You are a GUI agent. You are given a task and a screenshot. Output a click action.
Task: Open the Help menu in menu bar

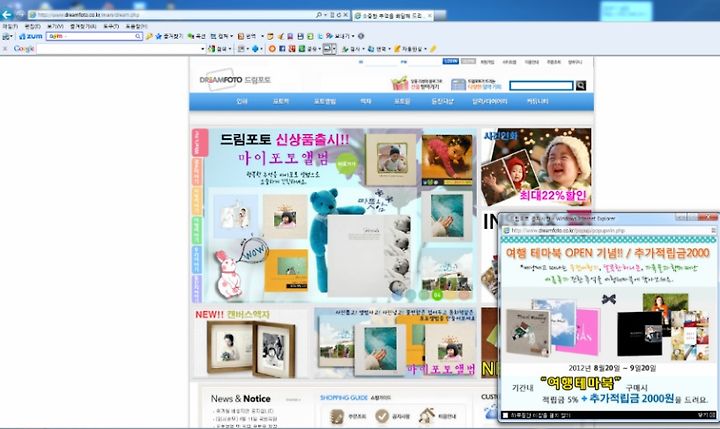pyautogui.click(x=136, y=27)
